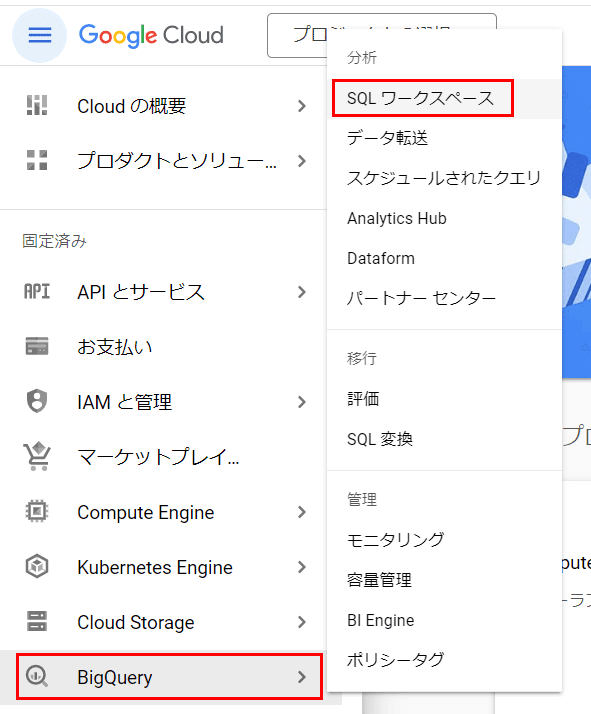Click the マーケットプレイス cart icon

tap(37, 456)
